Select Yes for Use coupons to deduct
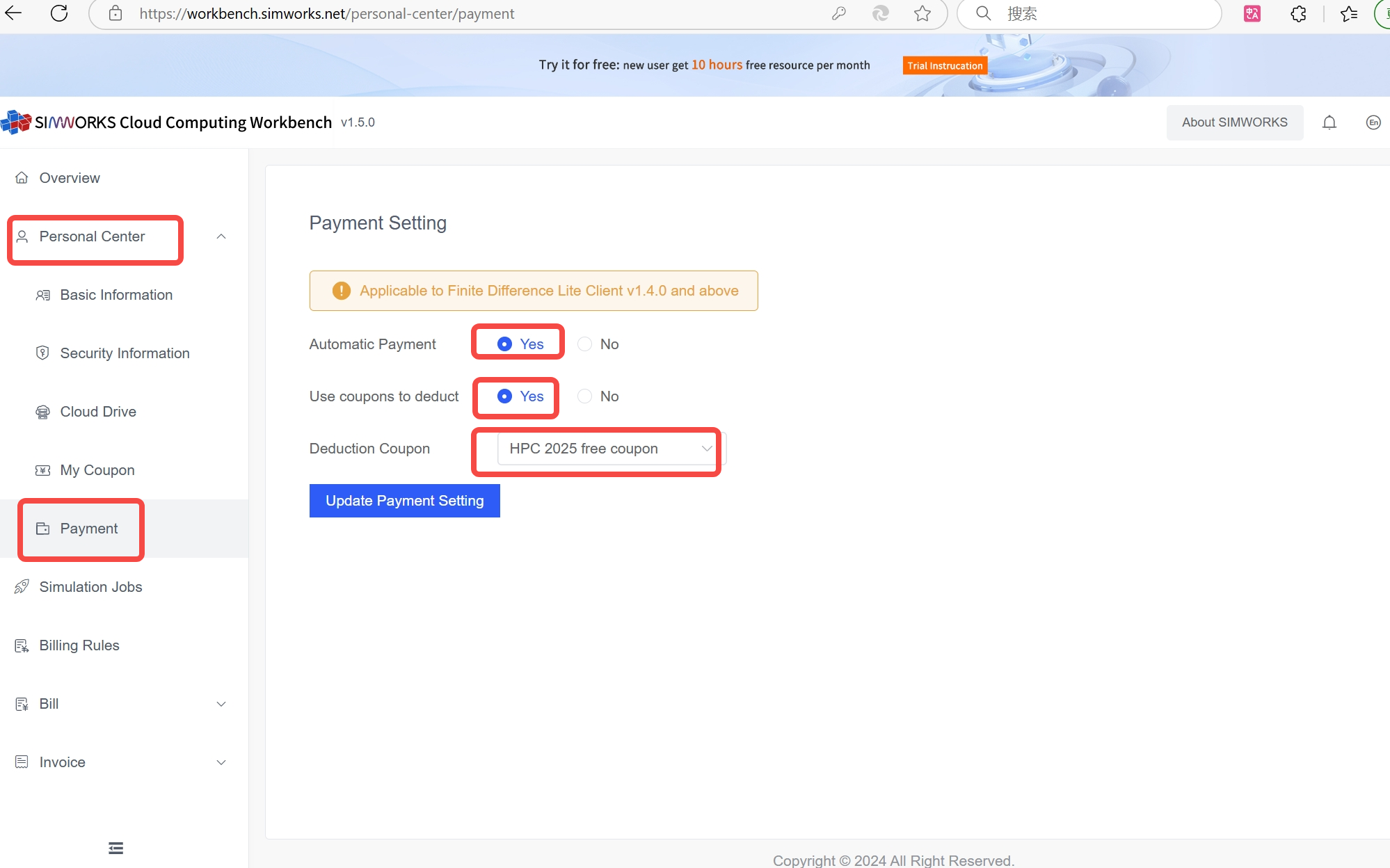 pos(520,396)
